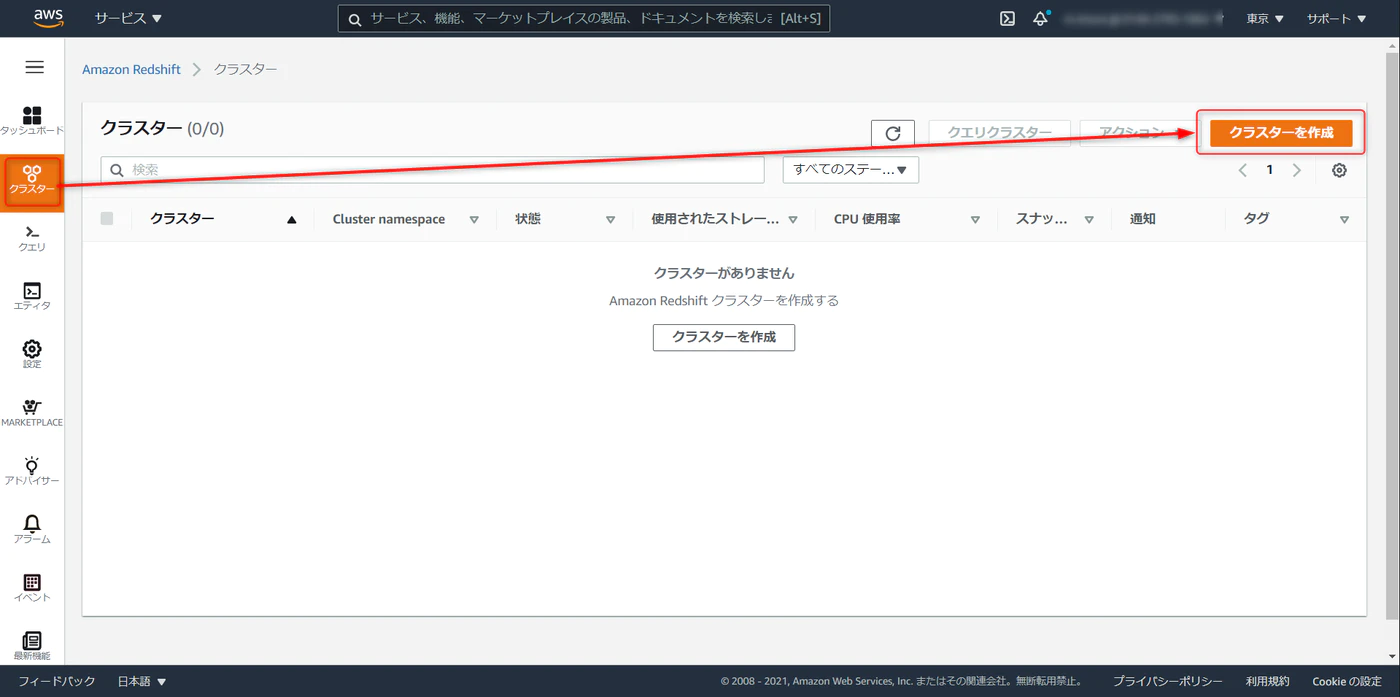Click the orange クラスターを作成 button

(x=1281, y=133)
